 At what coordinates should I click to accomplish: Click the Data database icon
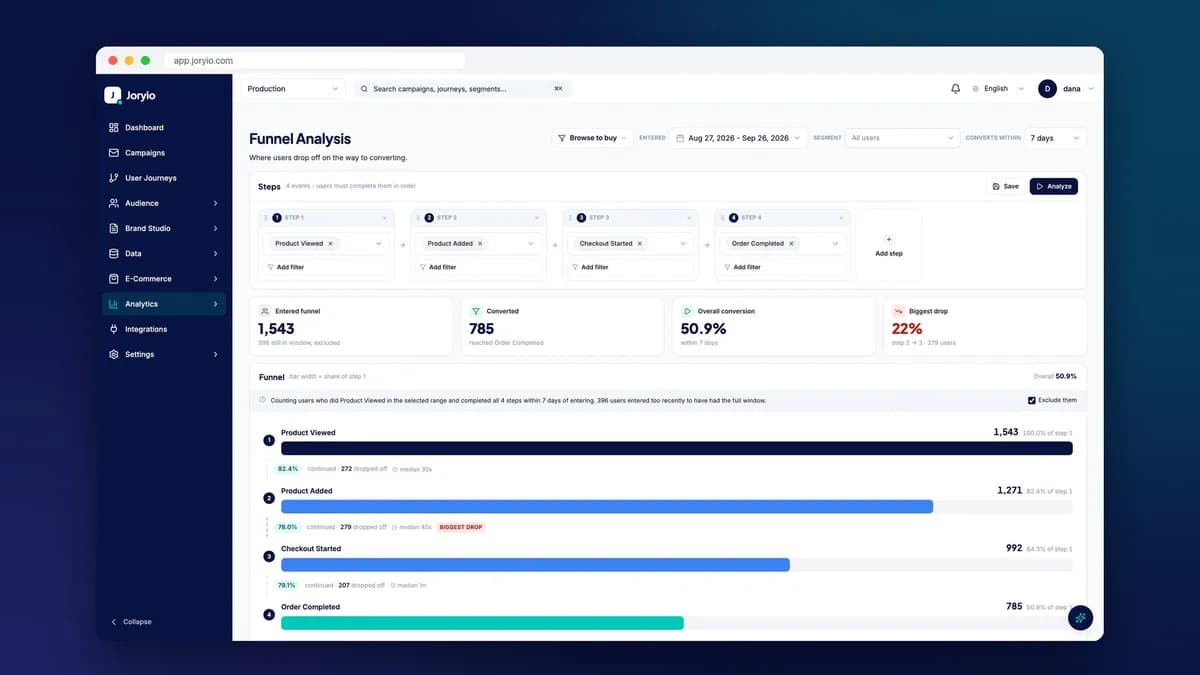(x=114, y=254)
